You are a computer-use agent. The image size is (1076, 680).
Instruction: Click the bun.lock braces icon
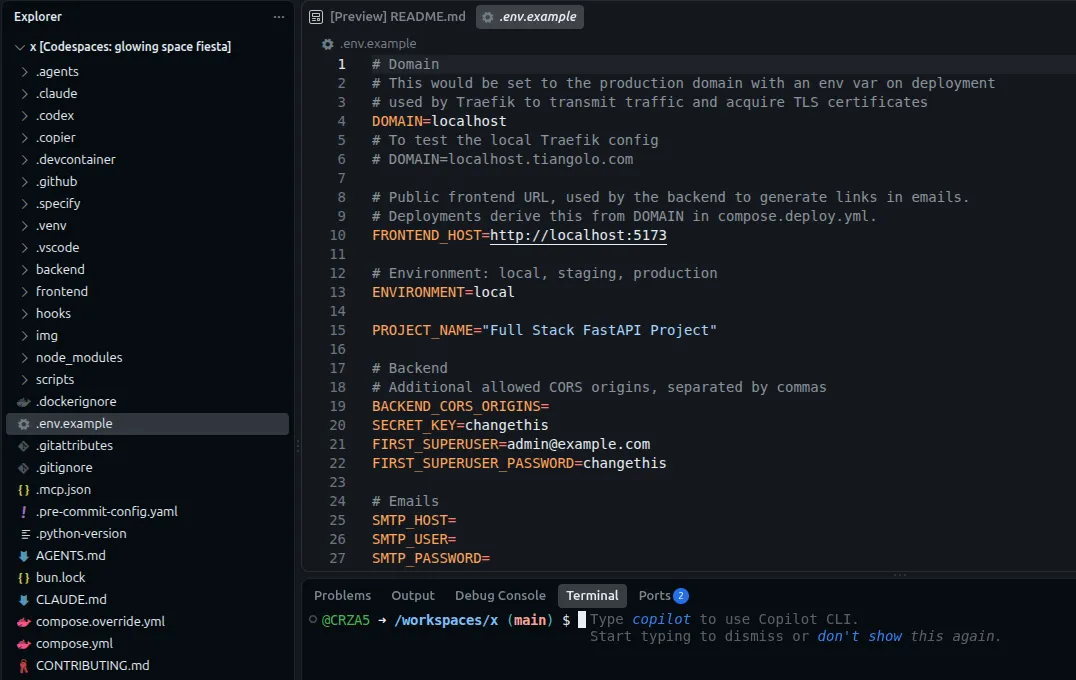(x=24, y=578)
